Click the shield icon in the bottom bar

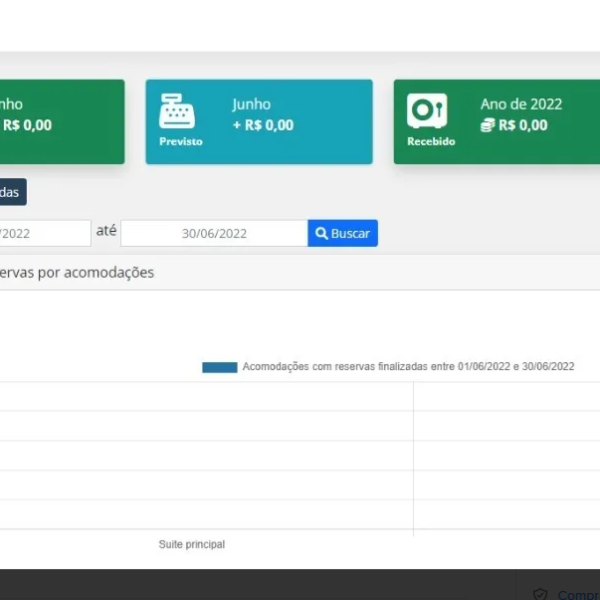[x=540, y=594]
